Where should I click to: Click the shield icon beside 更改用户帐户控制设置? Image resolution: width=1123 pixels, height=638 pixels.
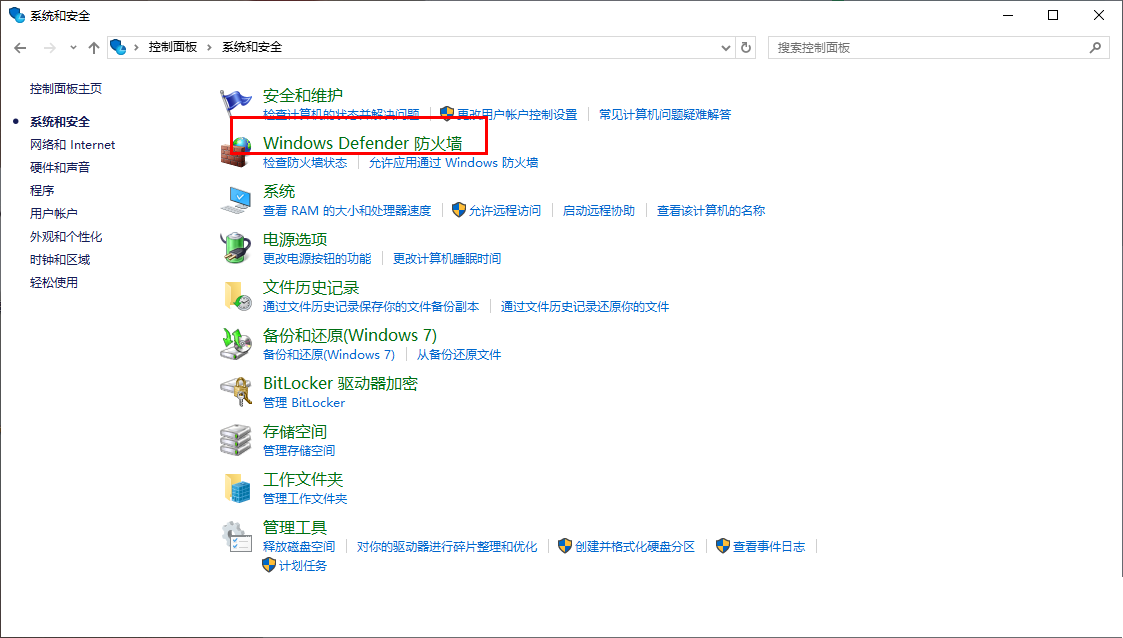[x=447, y=114]
